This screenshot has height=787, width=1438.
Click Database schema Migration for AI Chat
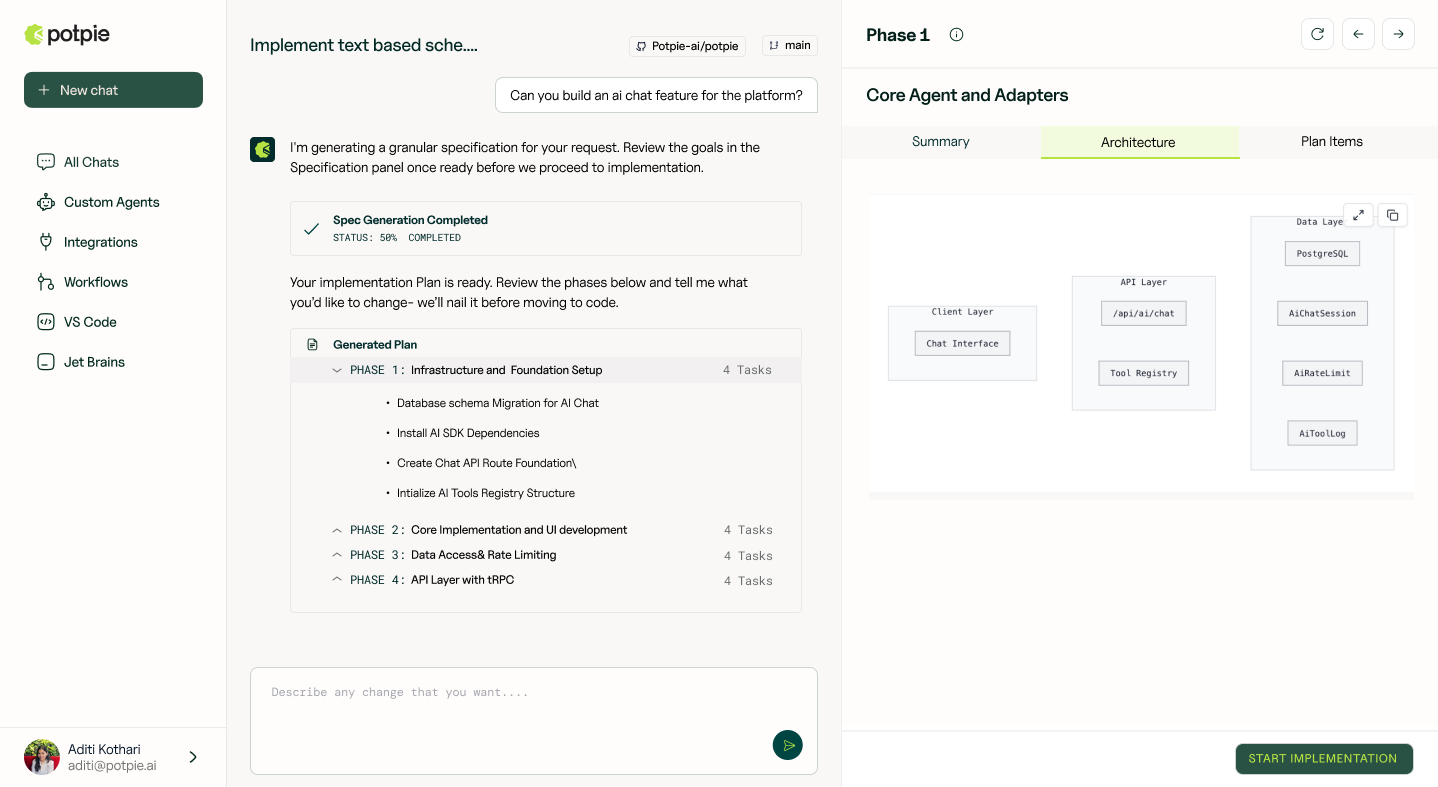point(498,403)
